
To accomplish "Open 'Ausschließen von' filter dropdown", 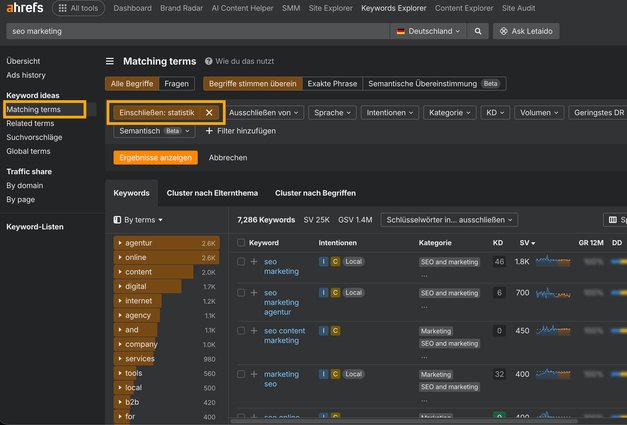I will [264, 113].
